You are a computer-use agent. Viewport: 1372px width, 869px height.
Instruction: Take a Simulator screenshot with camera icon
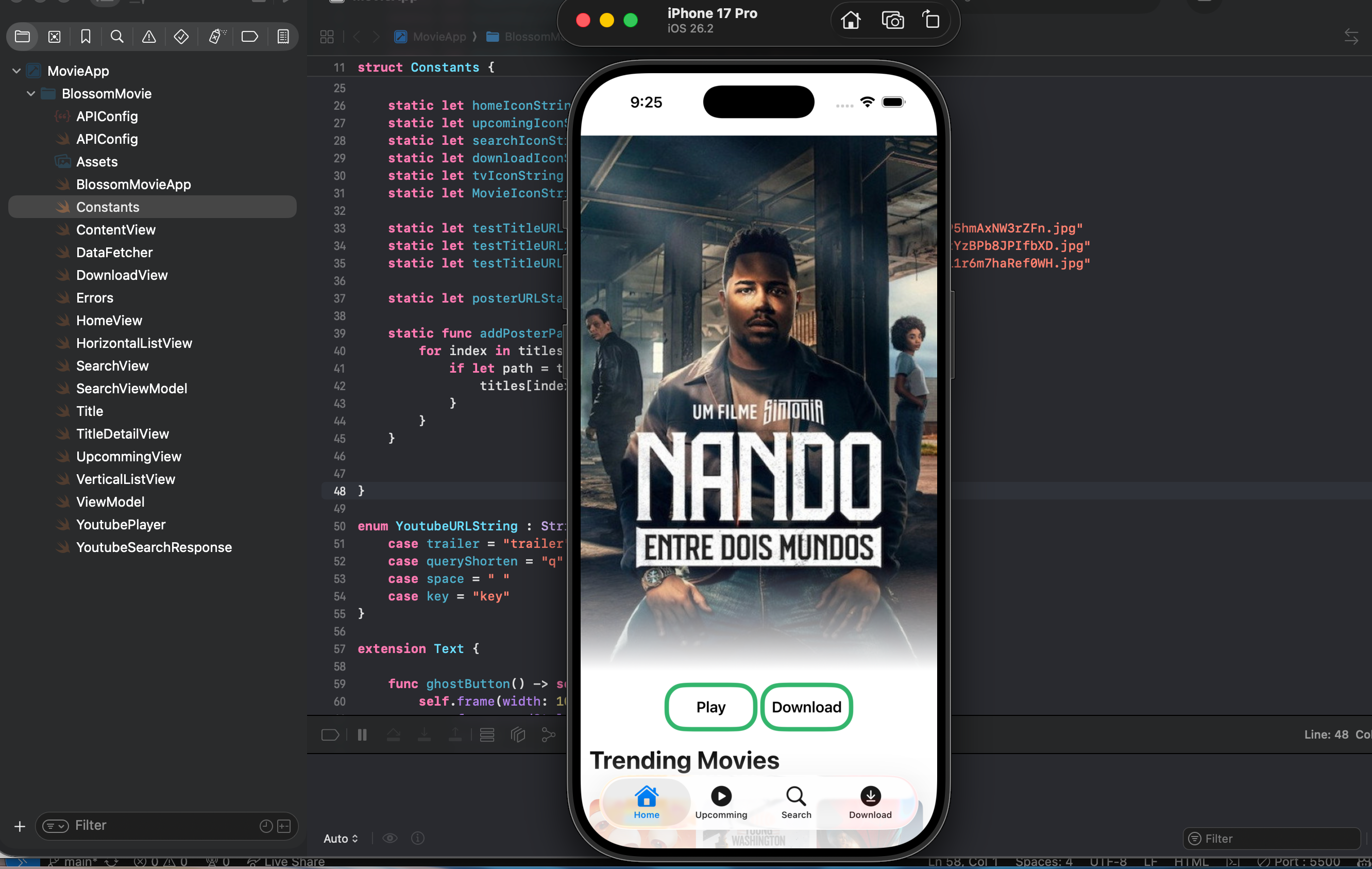[x=892, y=21]
